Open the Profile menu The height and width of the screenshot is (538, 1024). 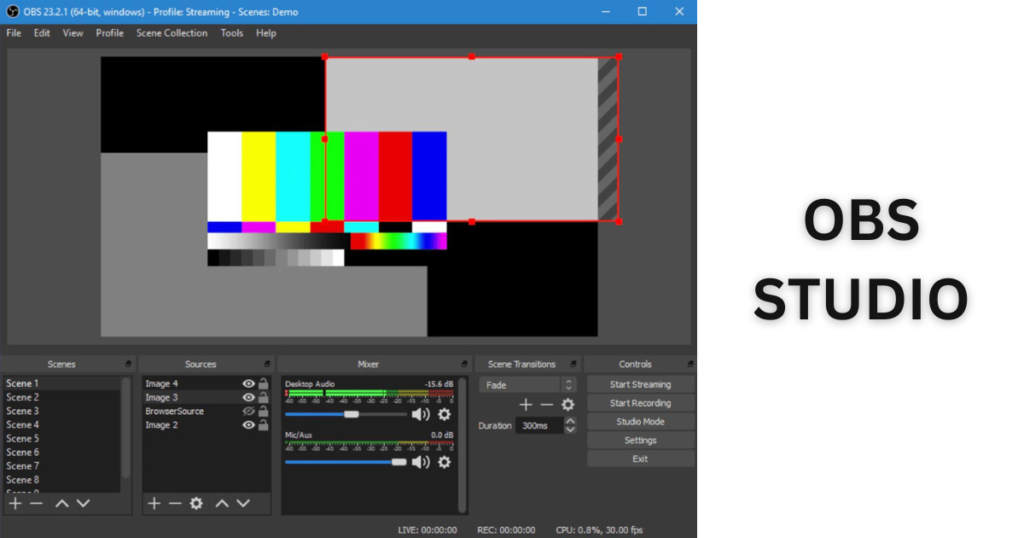(110, 33)
